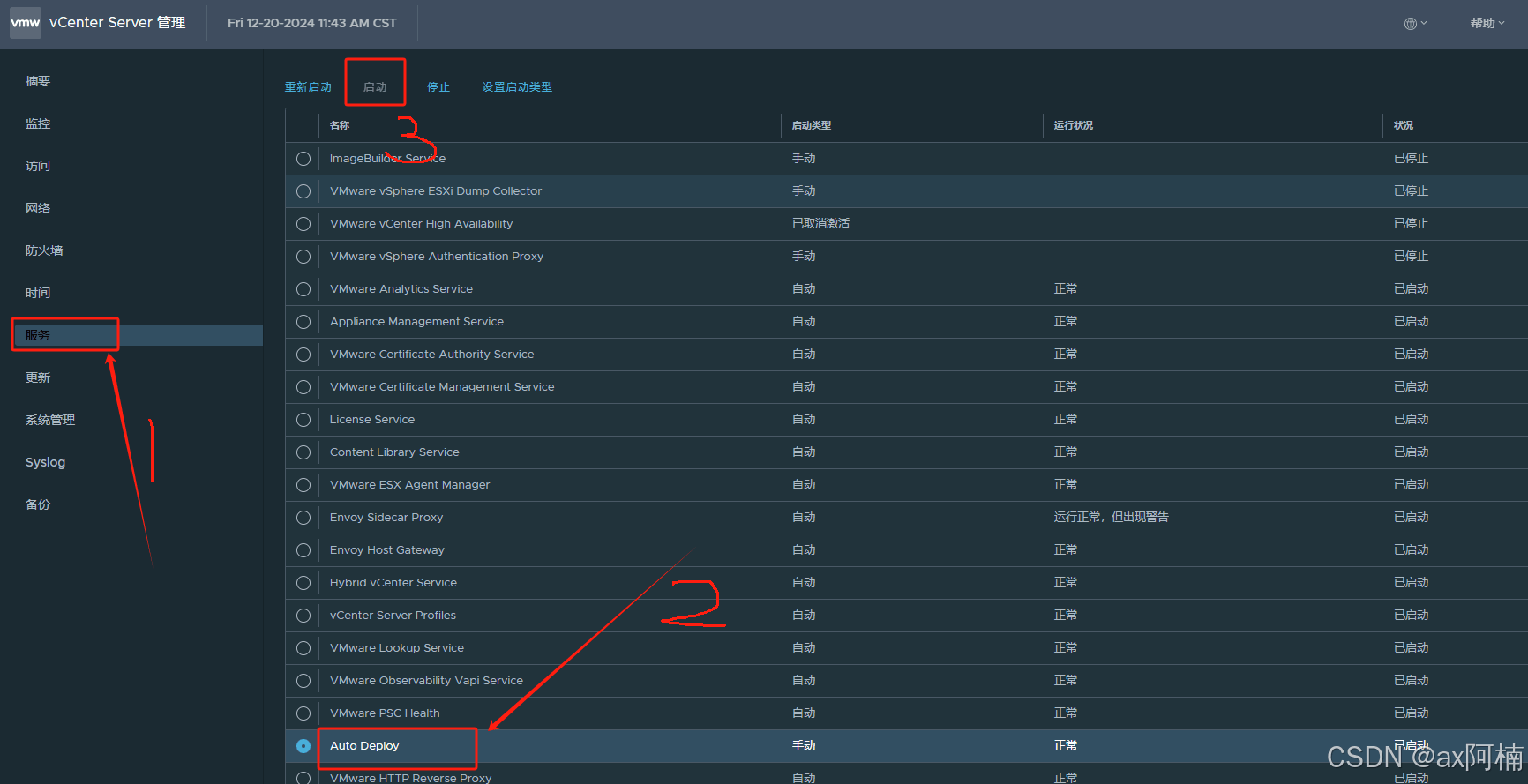1528x784 pixels.
Task: Pick the VMware Analytics Service radio button
Action: [x=303, y=289]
